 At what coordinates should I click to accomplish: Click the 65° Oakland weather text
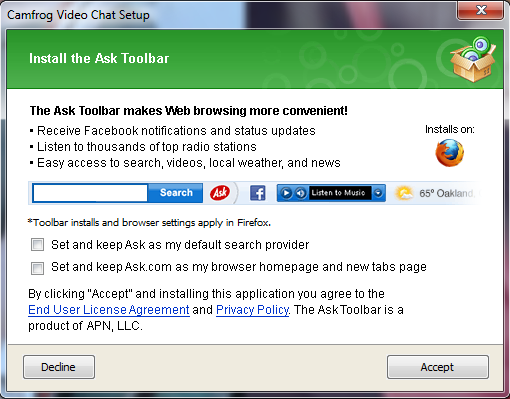(x=447, y=193)
